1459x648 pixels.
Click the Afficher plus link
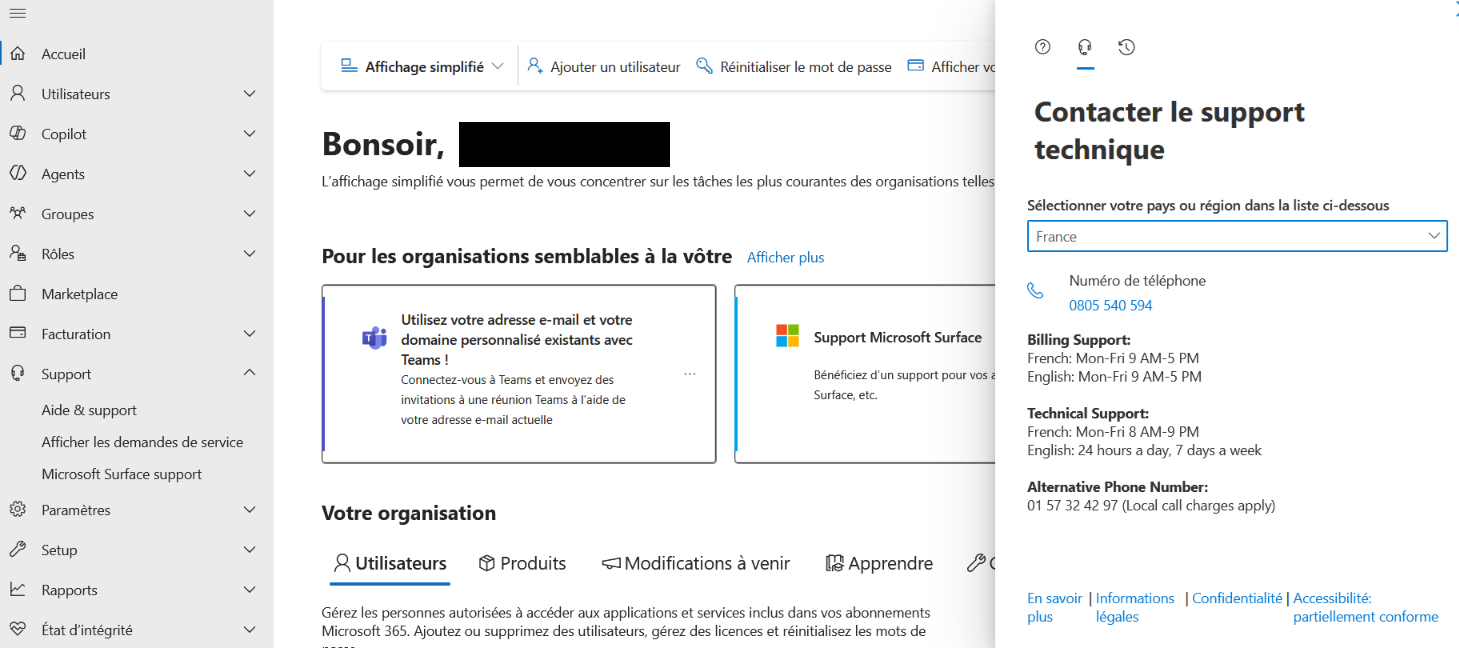[786, 258]
